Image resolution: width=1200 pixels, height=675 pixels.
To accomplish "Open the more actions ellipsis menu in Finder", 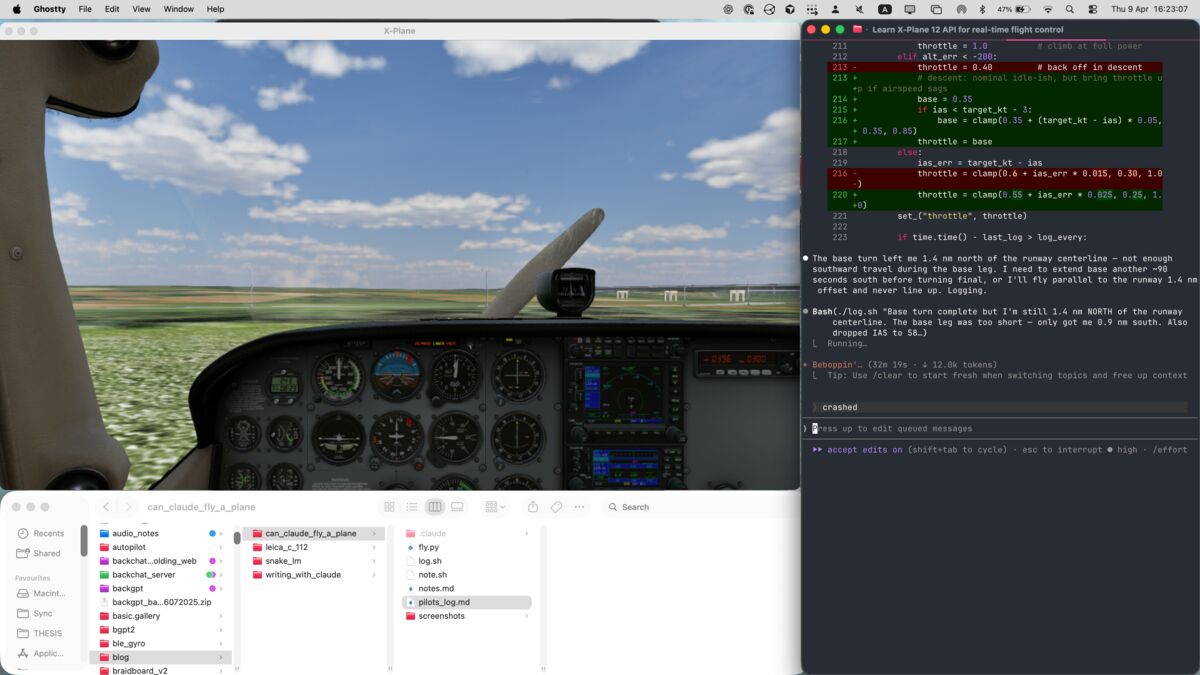I will coord(578,507).
